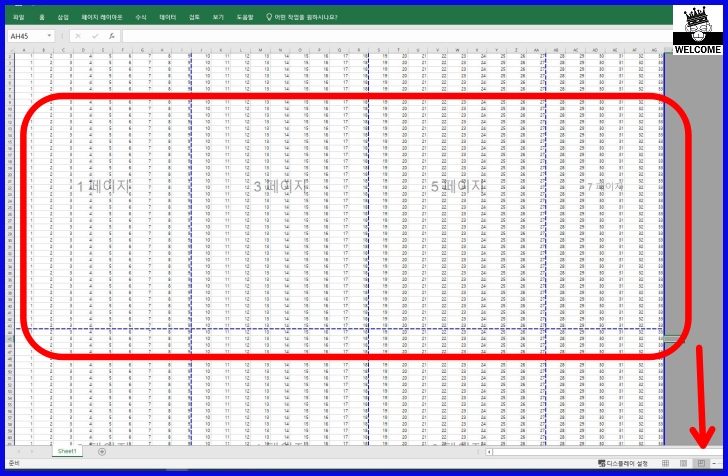
Task: Switch to the 홈 ribbon tab
Action: pyautogui.click(x=42, y=17)
